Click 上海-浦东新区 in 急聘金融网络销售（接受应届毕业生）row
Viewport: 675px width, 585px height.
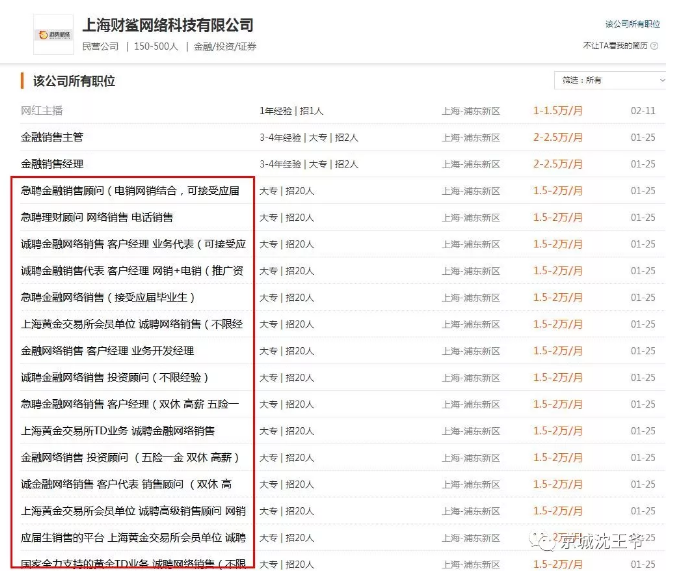471,298
